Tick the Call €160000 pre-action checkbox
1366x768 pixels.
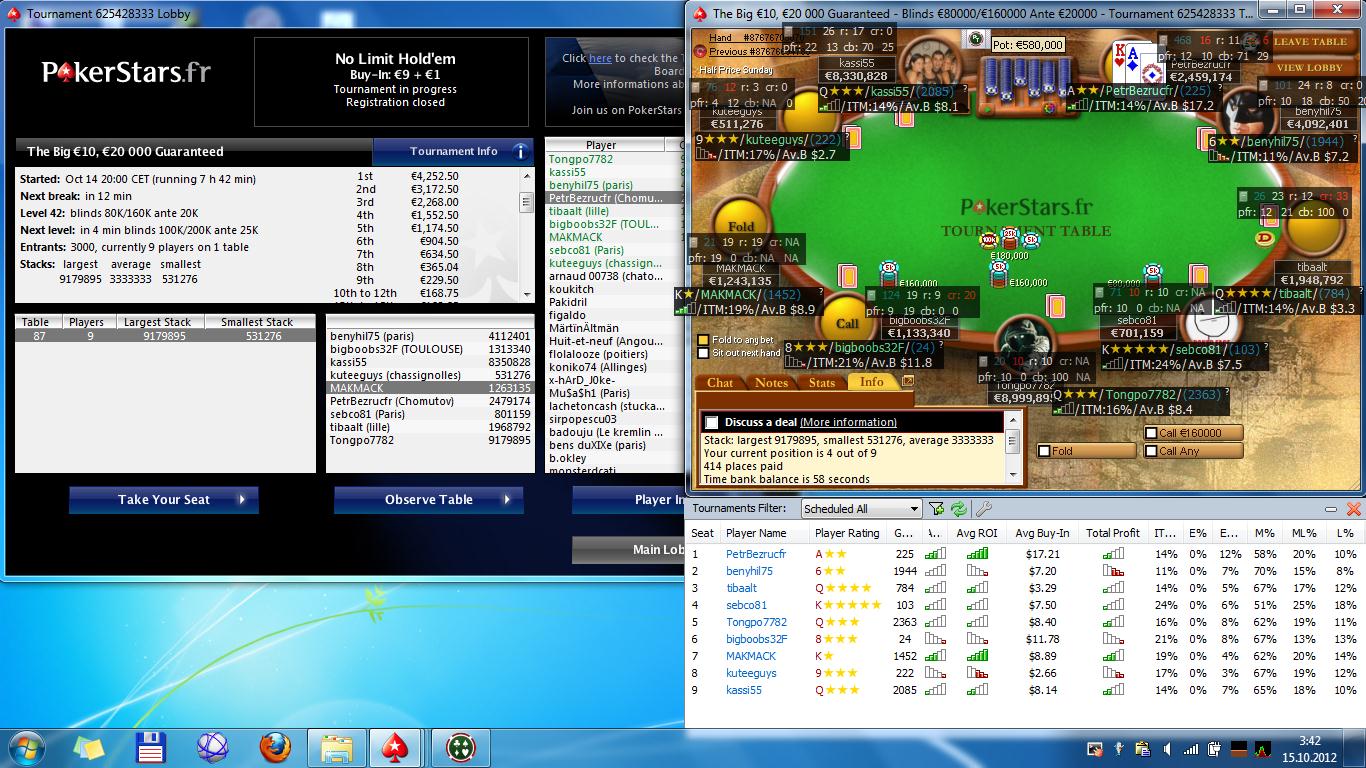coord(1151,433)
